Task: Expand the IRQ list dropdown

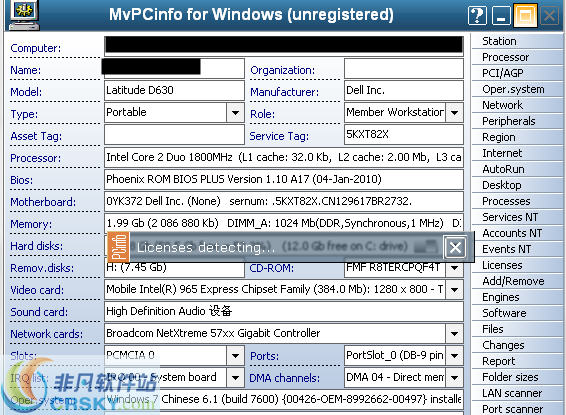Action: (235, 378)
